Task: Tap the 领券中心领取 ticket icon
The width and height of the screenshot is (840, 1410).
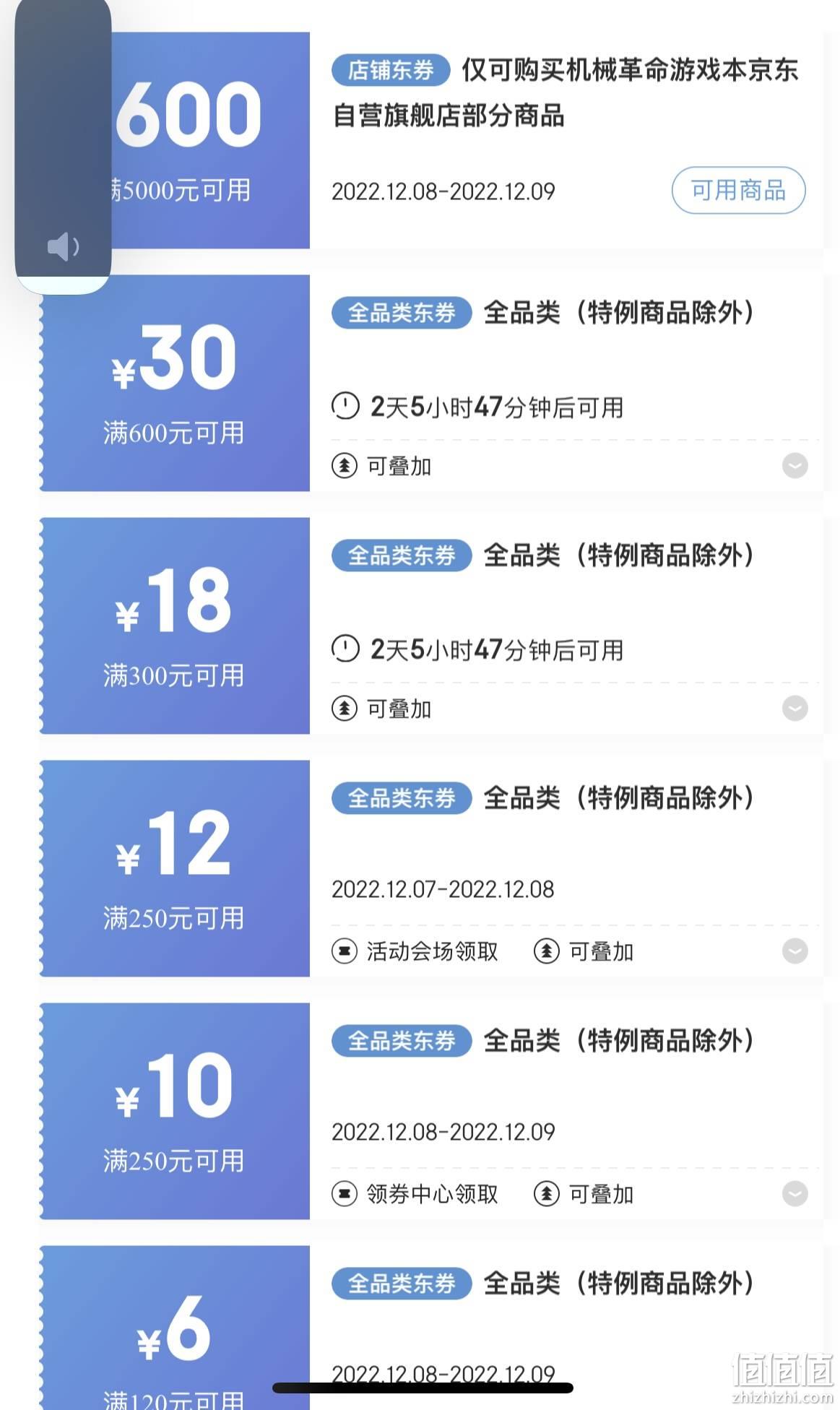Action: point(344,1194)
